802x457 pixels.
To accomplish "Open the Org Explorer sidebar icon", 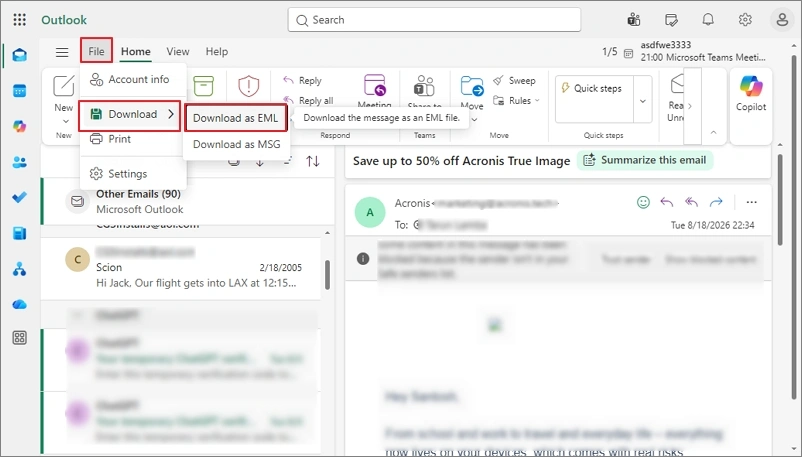I will 19,269.
